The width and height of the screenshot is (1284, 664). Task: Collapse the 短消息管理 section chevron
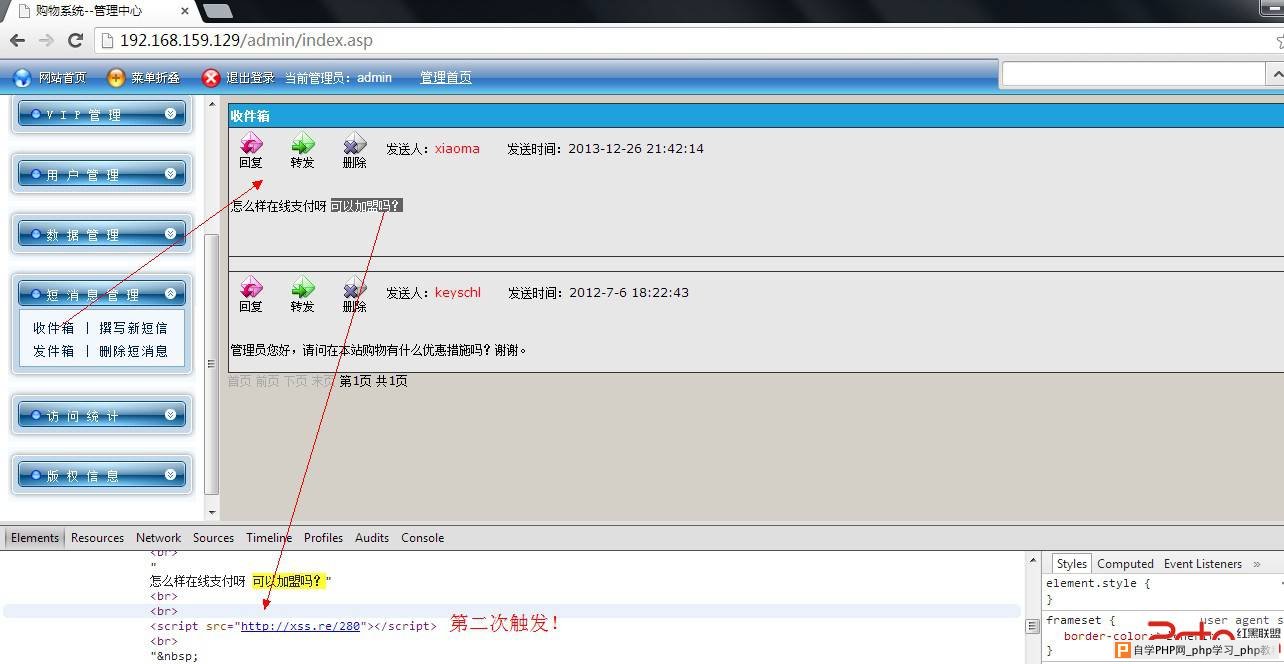coord(170,294)
